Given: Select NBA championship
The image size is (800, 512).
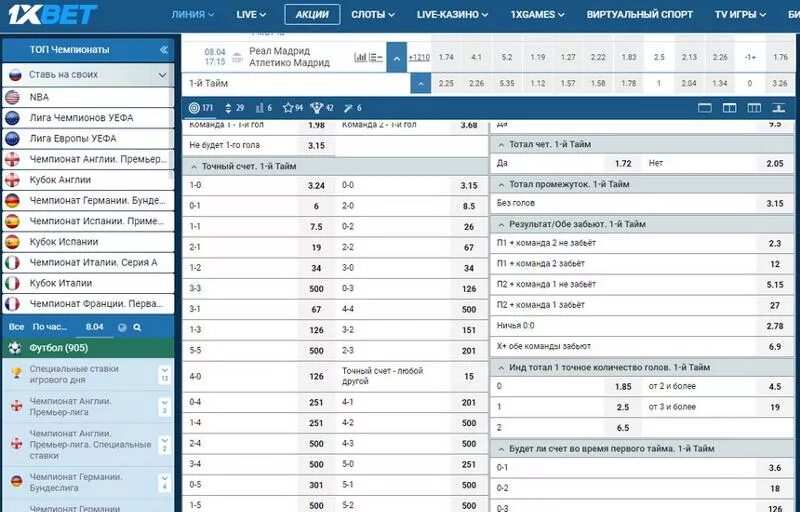Looking at the screenshot, I should click(88, 97).
